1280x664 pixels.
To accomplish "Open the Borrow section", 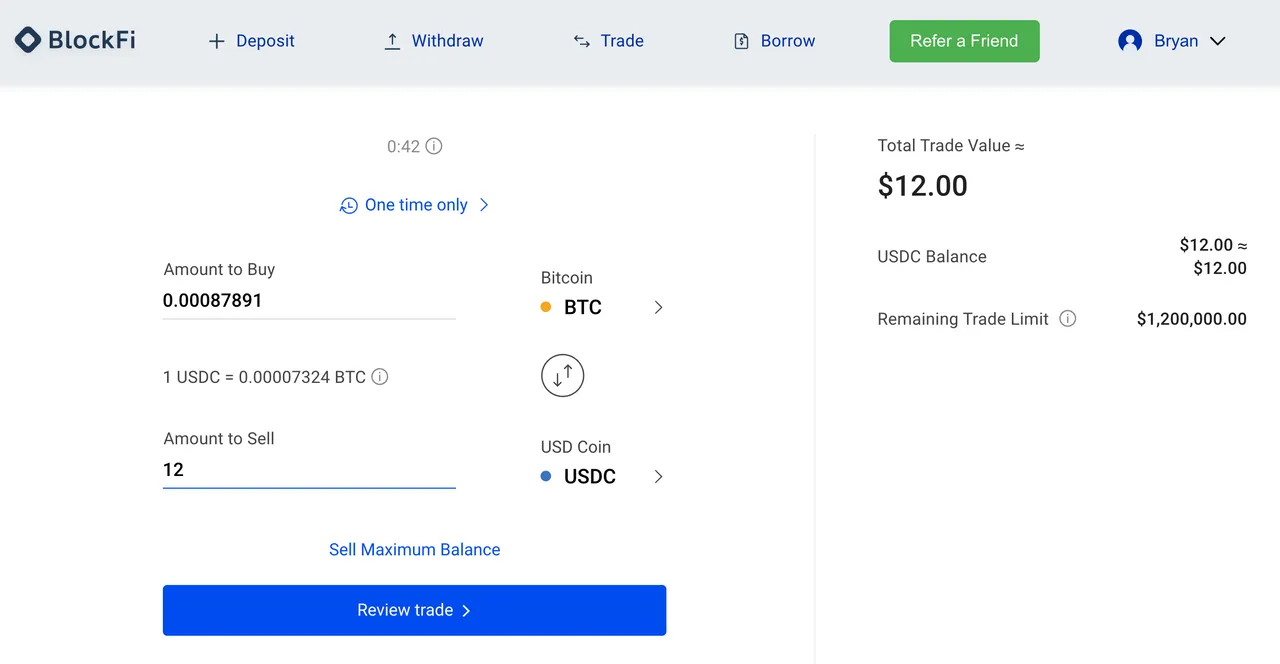I will pyautogui.click(x=774, y=41).
